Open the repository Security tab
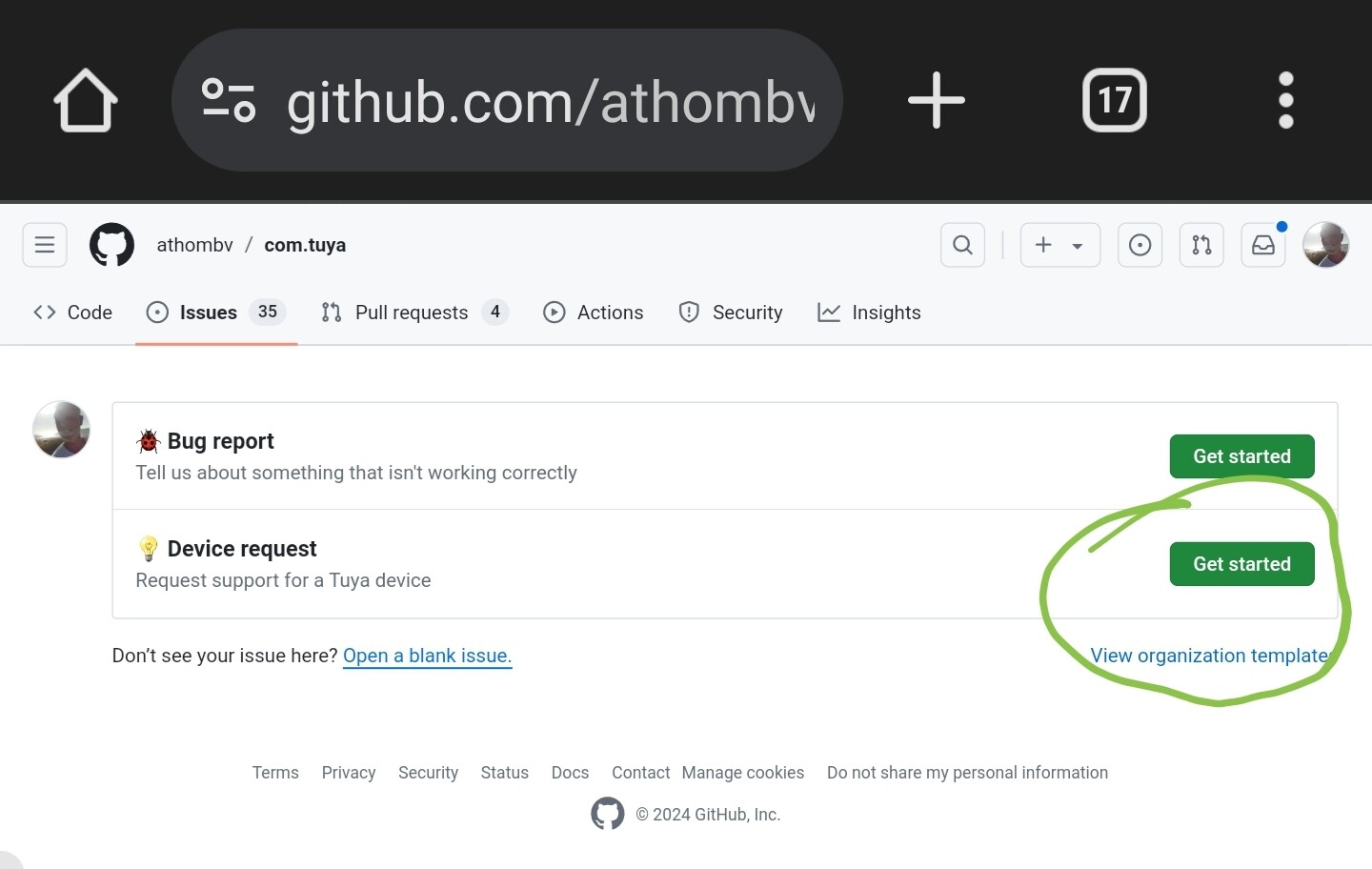 pyautogui.click(x=730, y=313)
